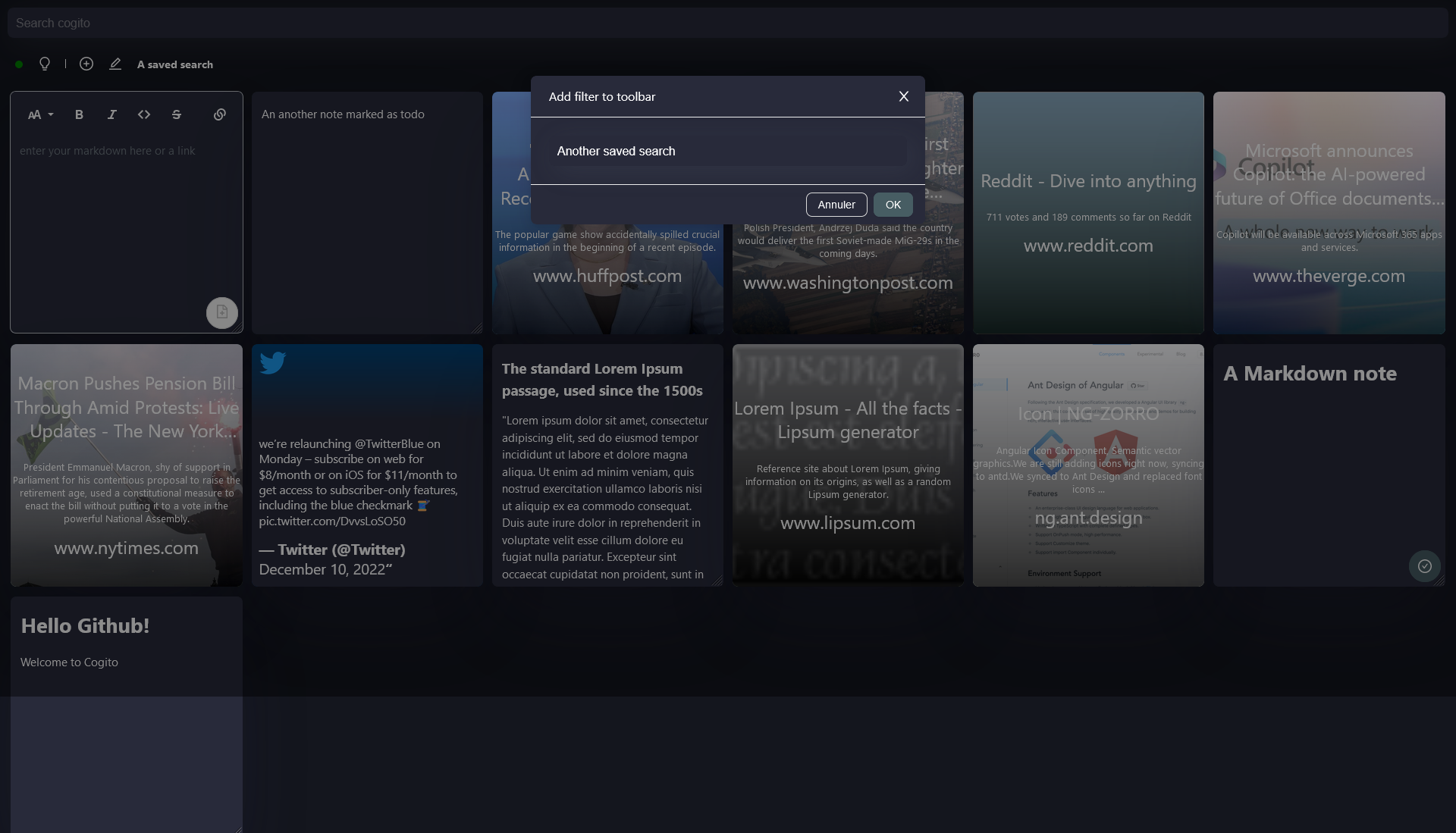Screen dimensions: 1456x833
Task: Toggle the todo check on the Markdown note
Action: pos(1424,566)
